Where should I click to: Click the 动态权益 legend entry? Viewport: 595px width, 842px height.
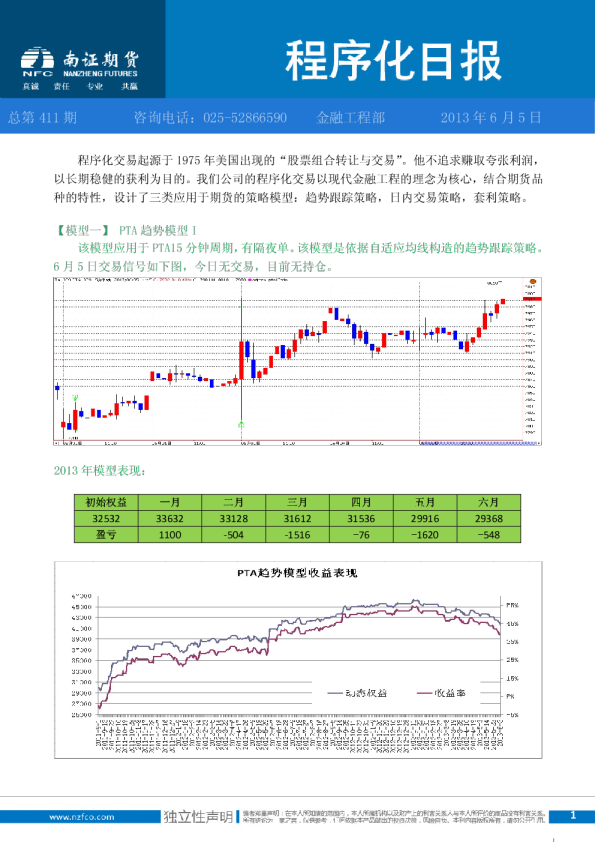(357, 693)
